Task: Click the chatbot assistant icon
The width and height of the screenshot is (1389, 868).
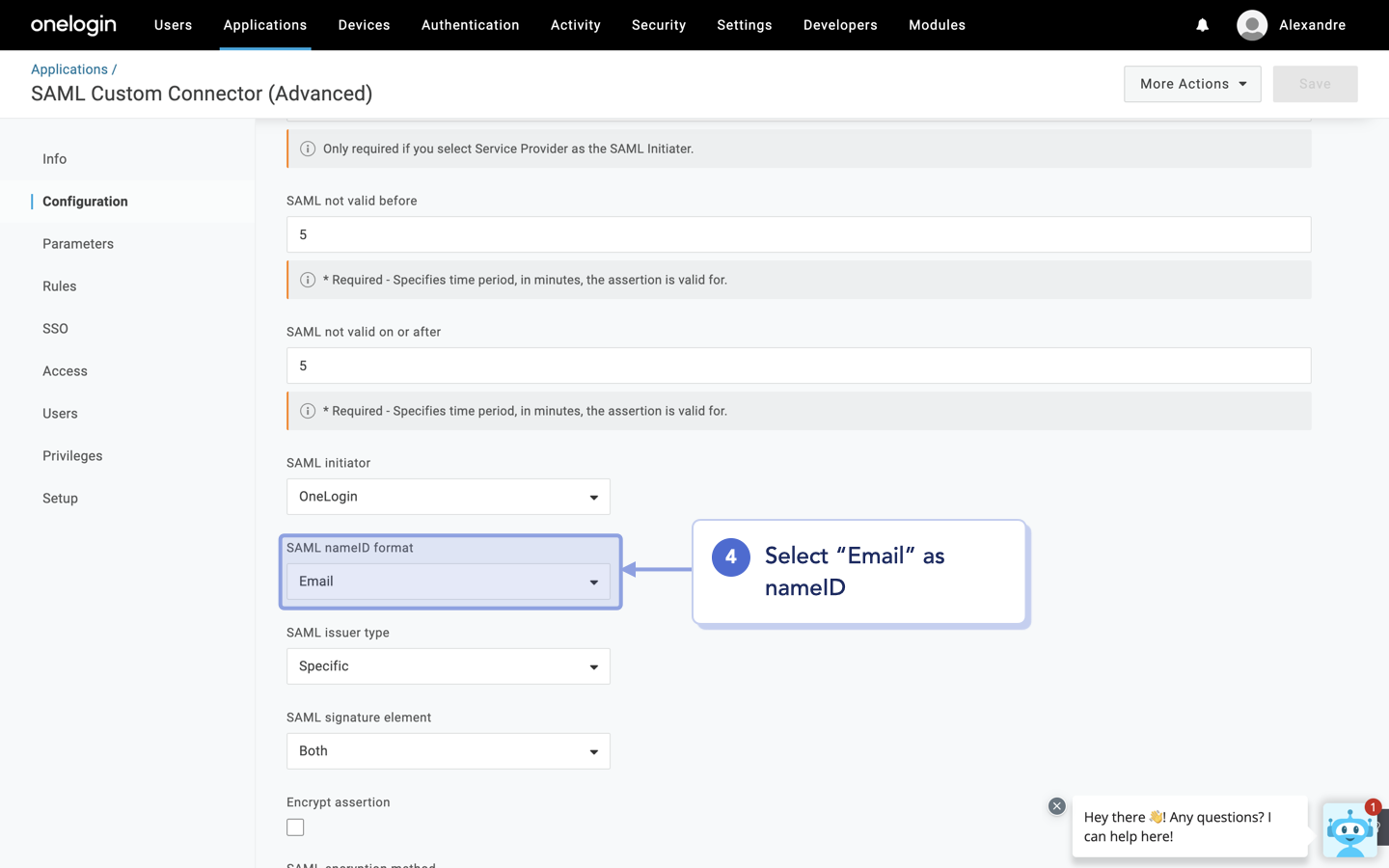Action: click(x=1349, y=830)
